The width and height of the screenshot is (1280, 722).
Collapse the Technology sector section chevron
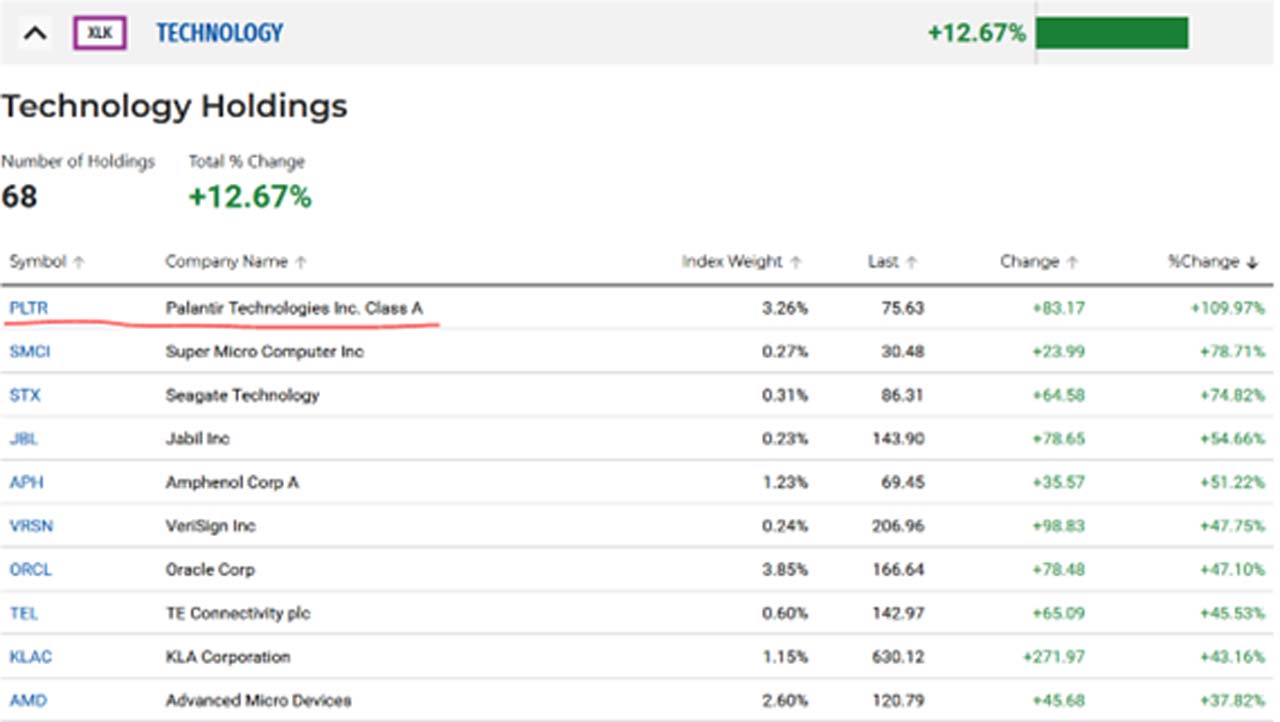pos(35,33)
